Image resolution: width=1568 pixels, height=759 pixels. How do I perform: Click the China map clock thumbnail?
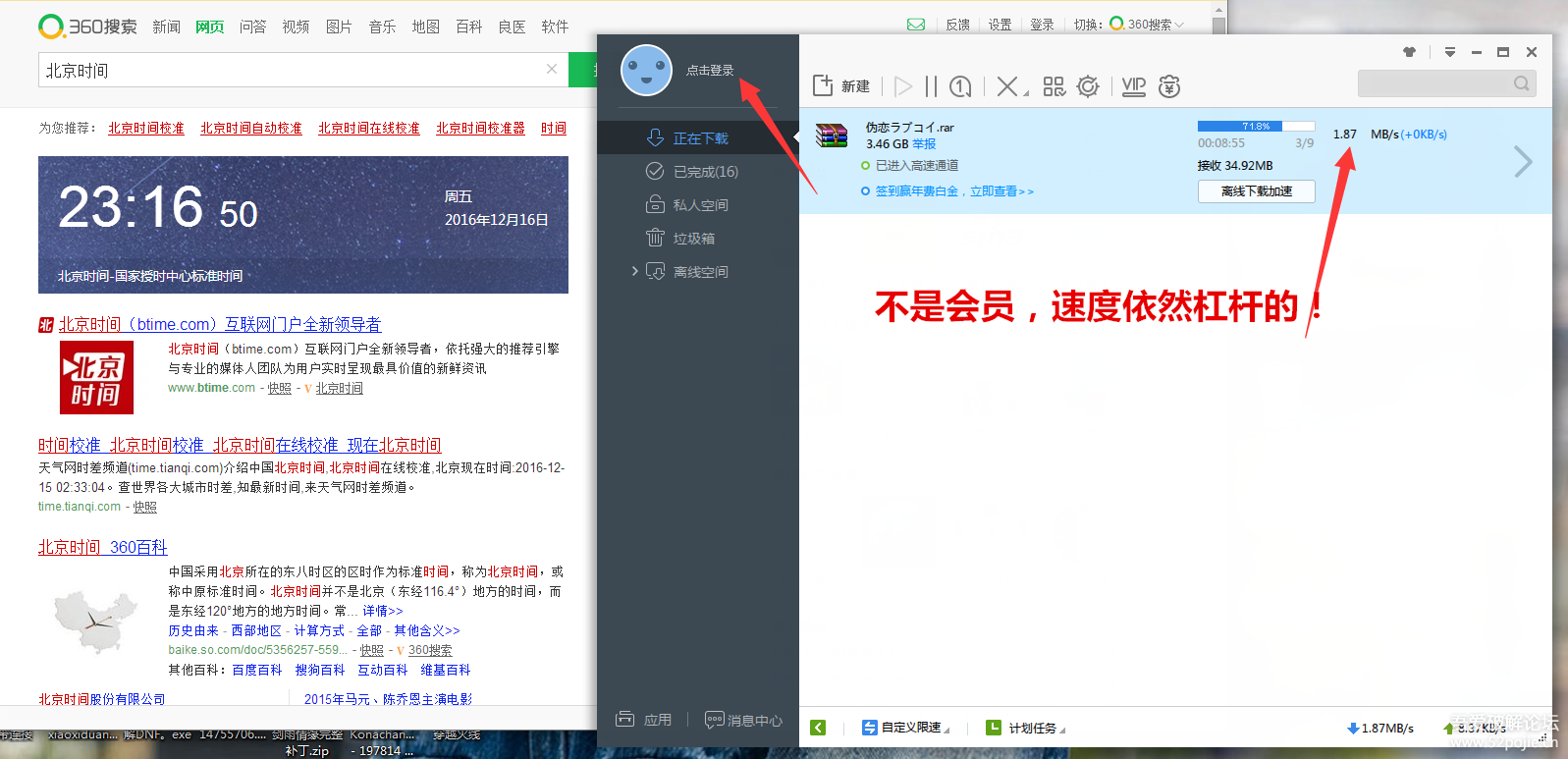[96, 621]
